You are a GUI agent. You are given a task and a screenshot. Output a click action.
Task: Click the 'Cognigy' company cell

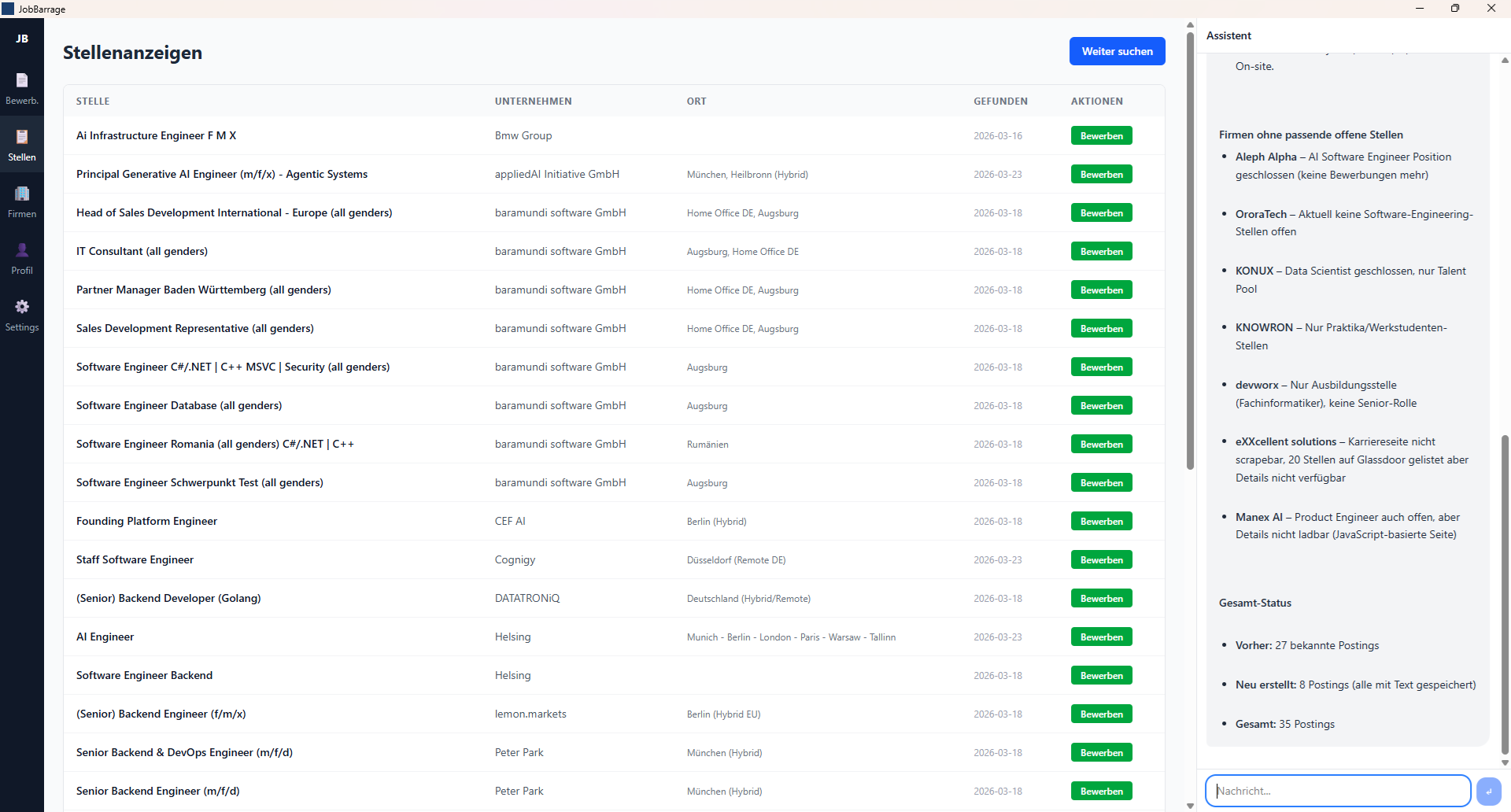[x=515, y=559]
